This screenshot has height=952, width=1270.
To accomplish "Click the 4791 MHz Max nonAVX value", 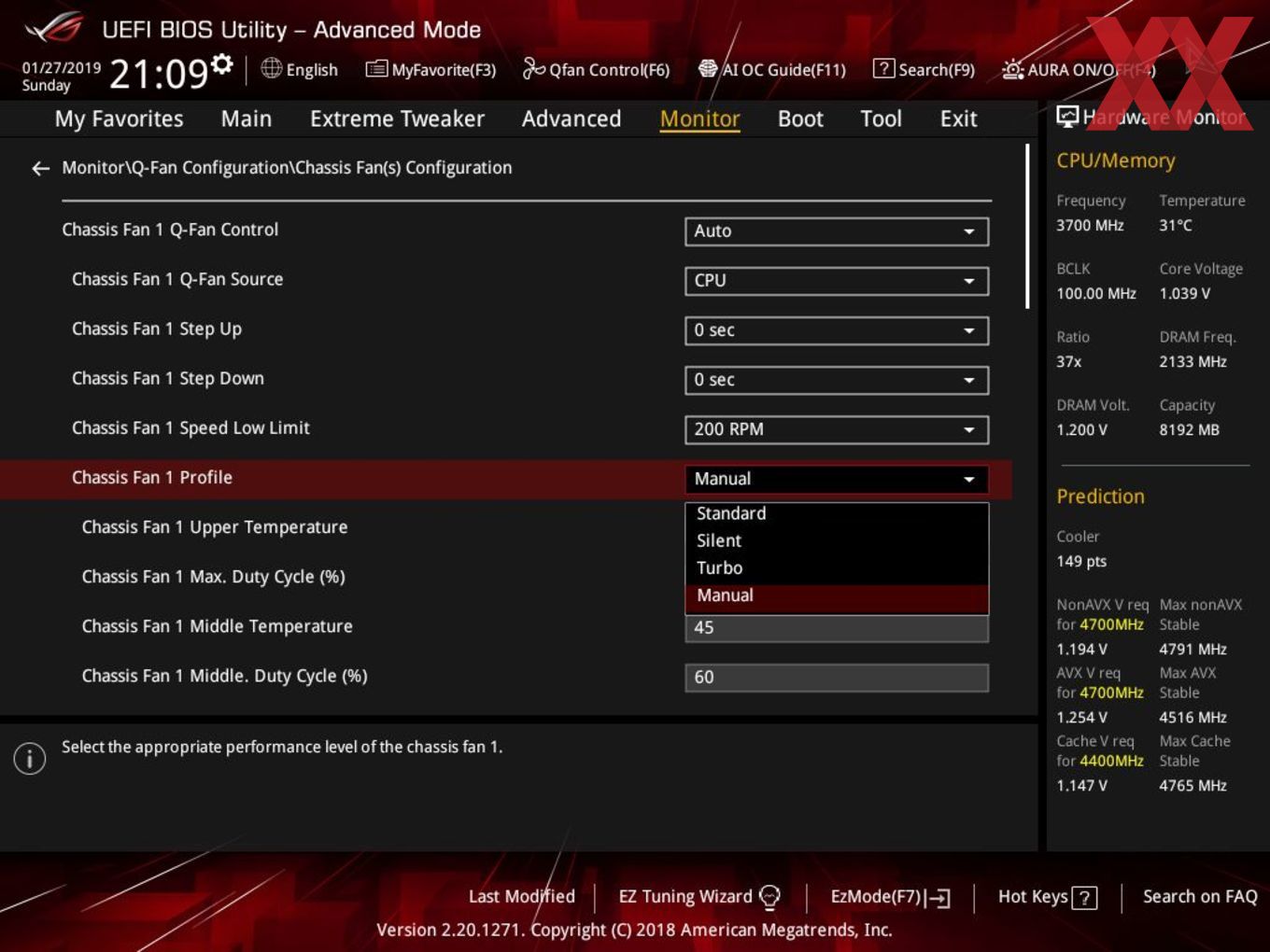I will tap(1193, 649).
